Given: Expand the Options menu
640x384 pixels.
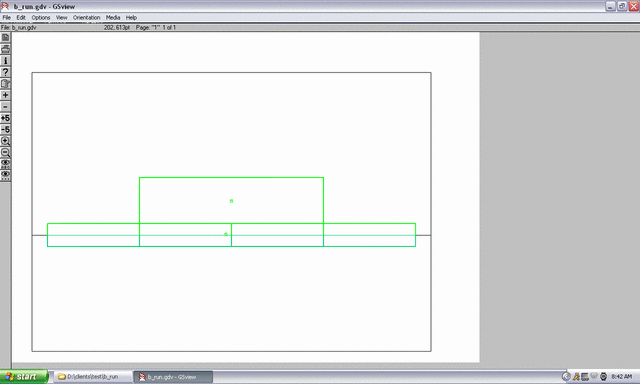Looking at the screenshot, I should tap(41, 18).
